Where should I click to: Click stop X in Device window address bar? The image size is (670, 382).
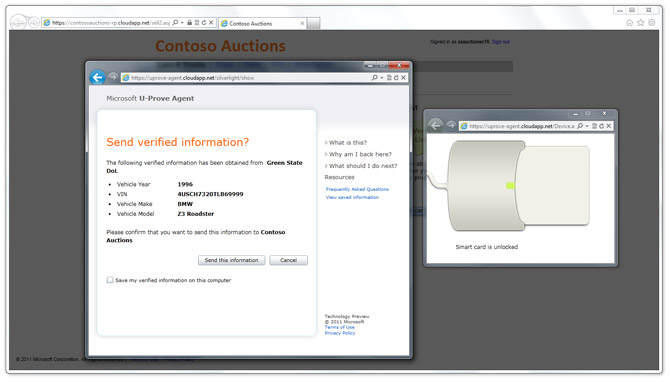tap(609, 126)
